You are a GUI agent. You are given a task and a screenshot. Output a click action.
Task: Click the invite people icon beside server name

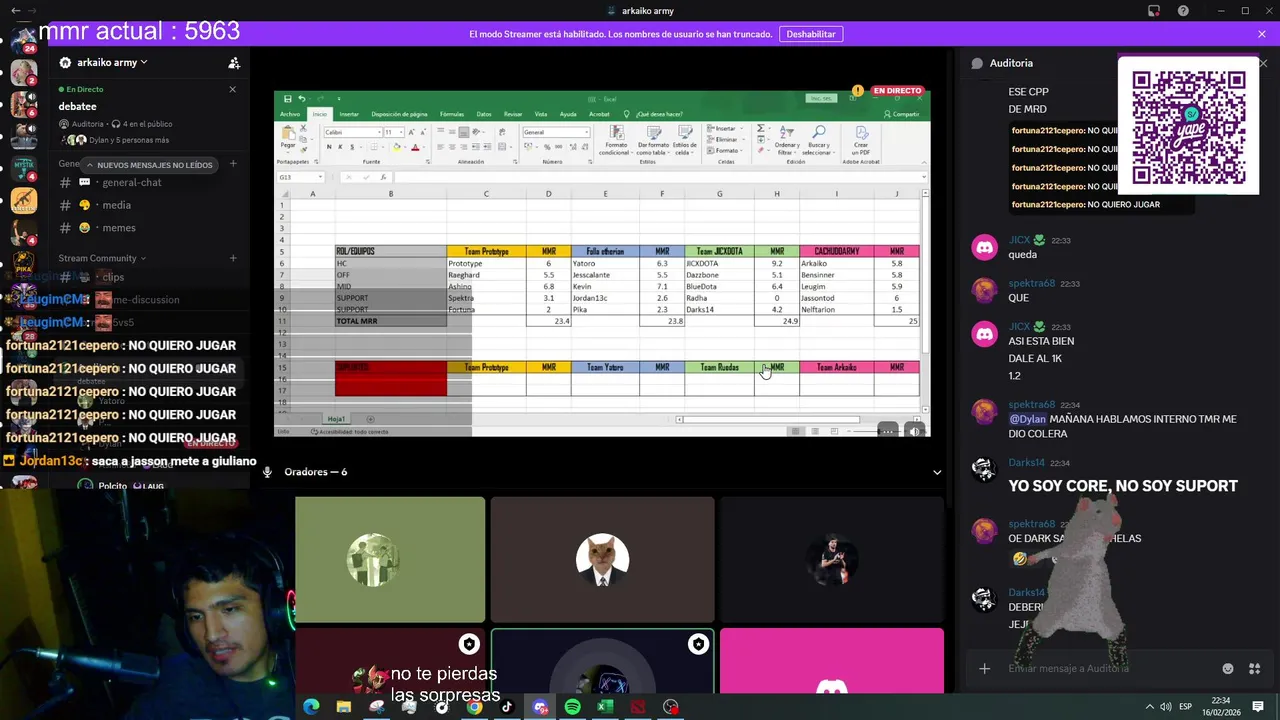[234, 63]
